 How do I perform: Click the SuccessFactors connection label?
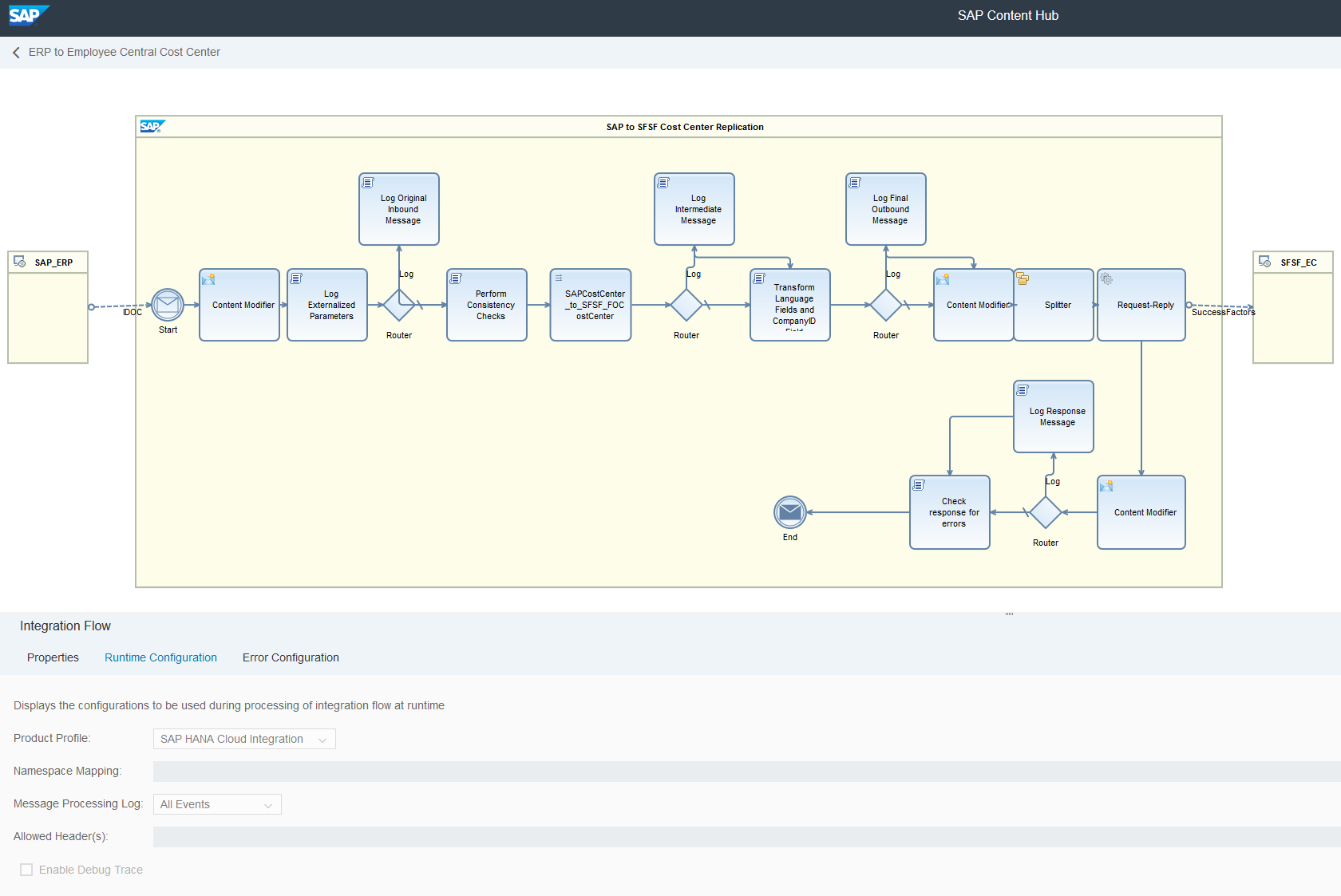pyautogui.click(x=1223, y=312)
